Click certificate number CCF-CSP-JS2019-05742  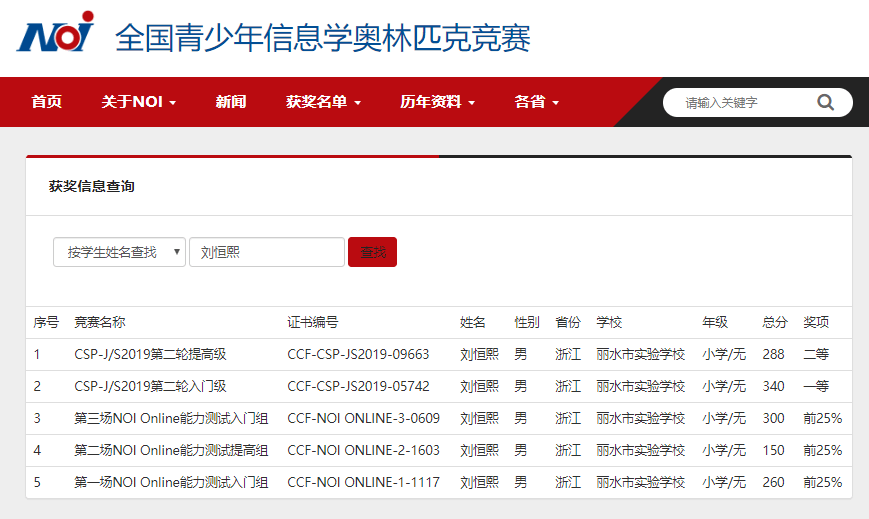[x=358, y=386]
